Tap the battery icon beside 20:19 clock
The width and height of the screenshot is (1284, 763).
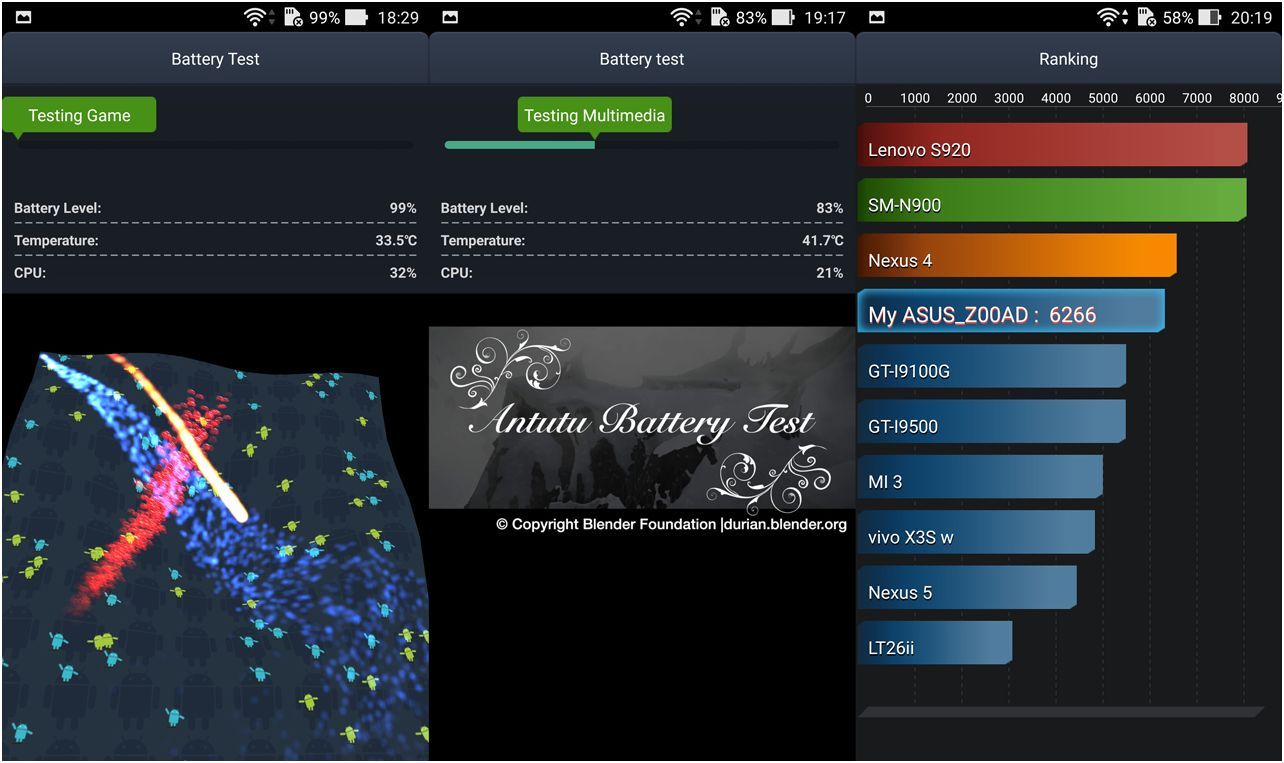1211,17
